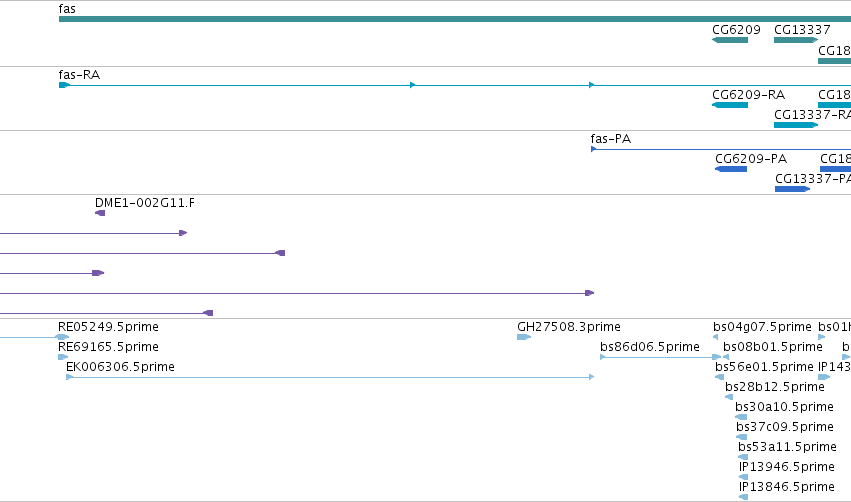Click the RE69165.5prime EST arrow glyph
This screenshot has height=502, width=851.
tap(63, 357)
